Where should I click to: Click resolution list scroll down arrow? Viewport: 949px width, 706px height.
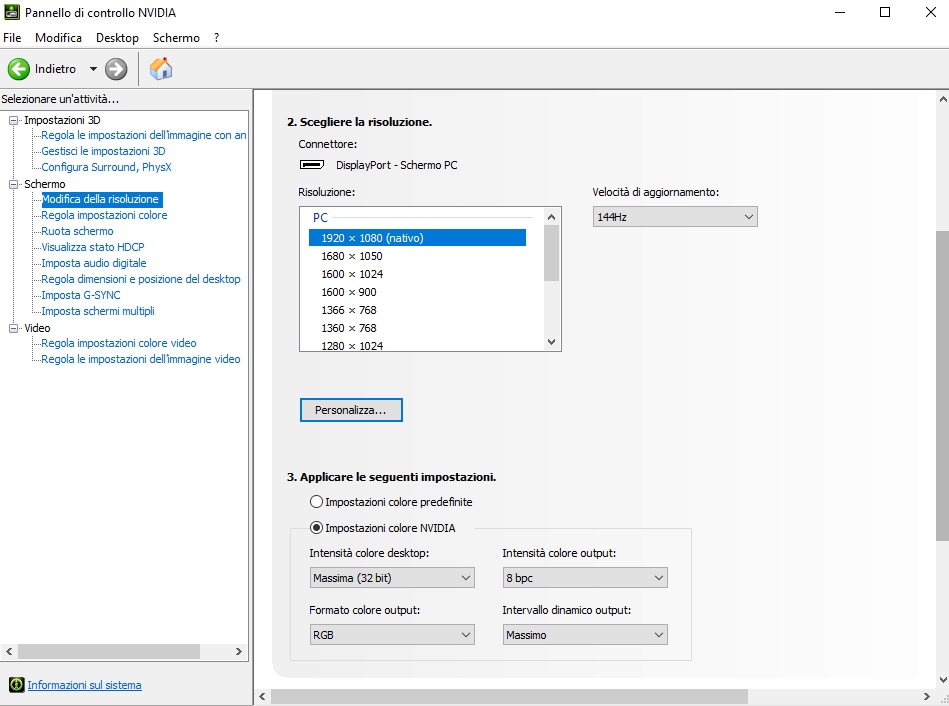click(551, 342)
